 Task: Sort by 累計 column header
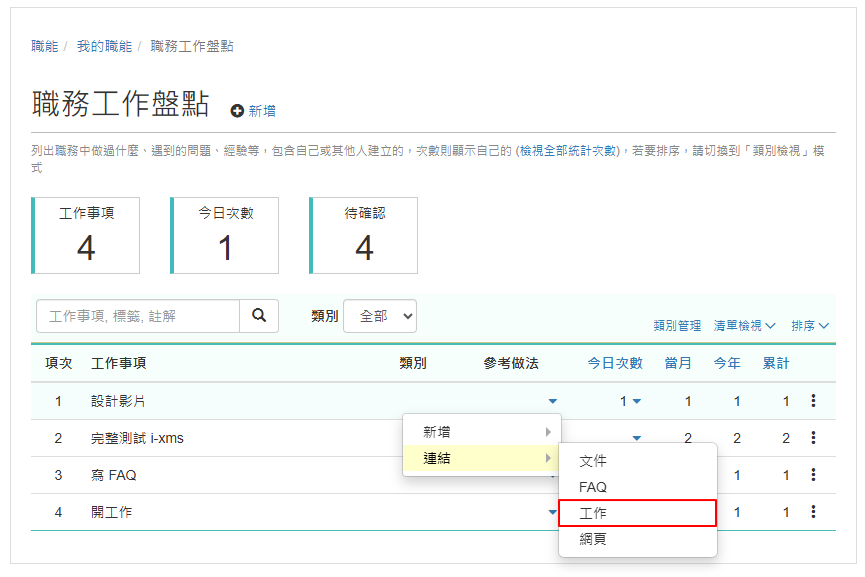click(x=776, y=363)
